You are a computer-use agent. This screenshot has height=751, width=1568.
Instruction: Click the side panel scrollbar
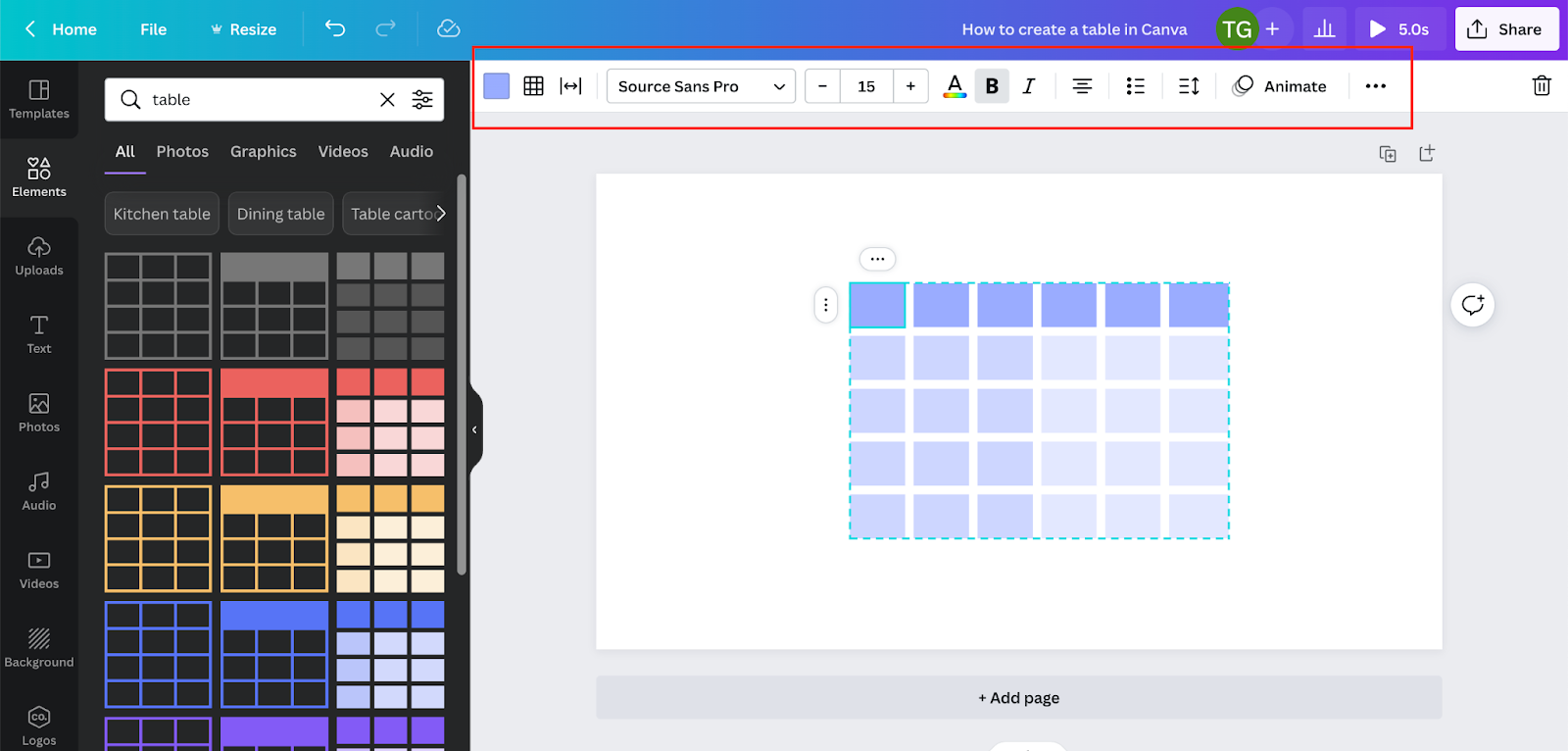click(462, 375)
